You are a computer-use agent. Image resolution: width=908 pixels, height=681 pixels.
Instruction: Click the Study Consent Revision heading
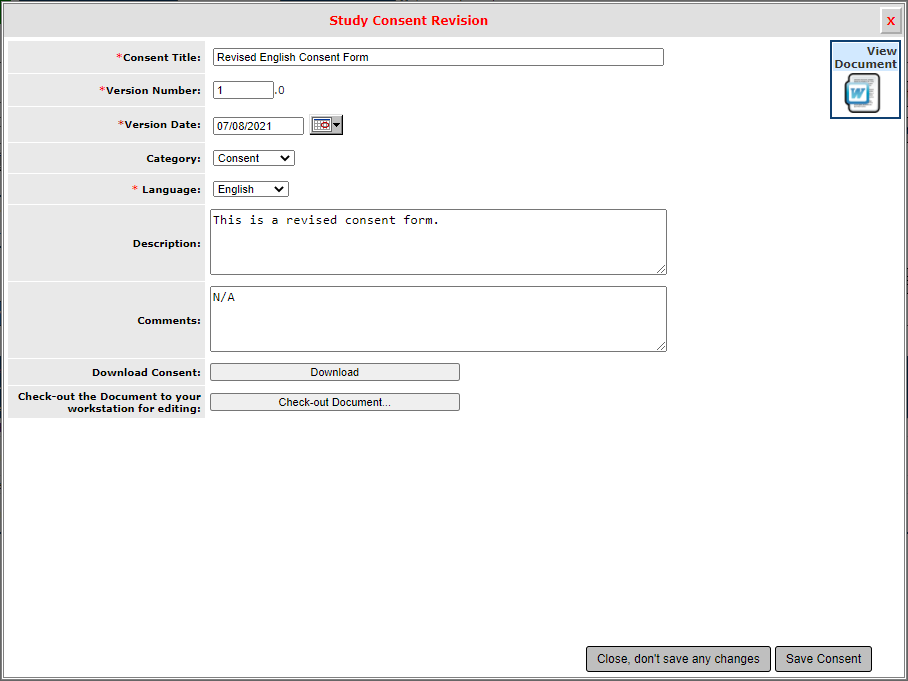point(409,20)
